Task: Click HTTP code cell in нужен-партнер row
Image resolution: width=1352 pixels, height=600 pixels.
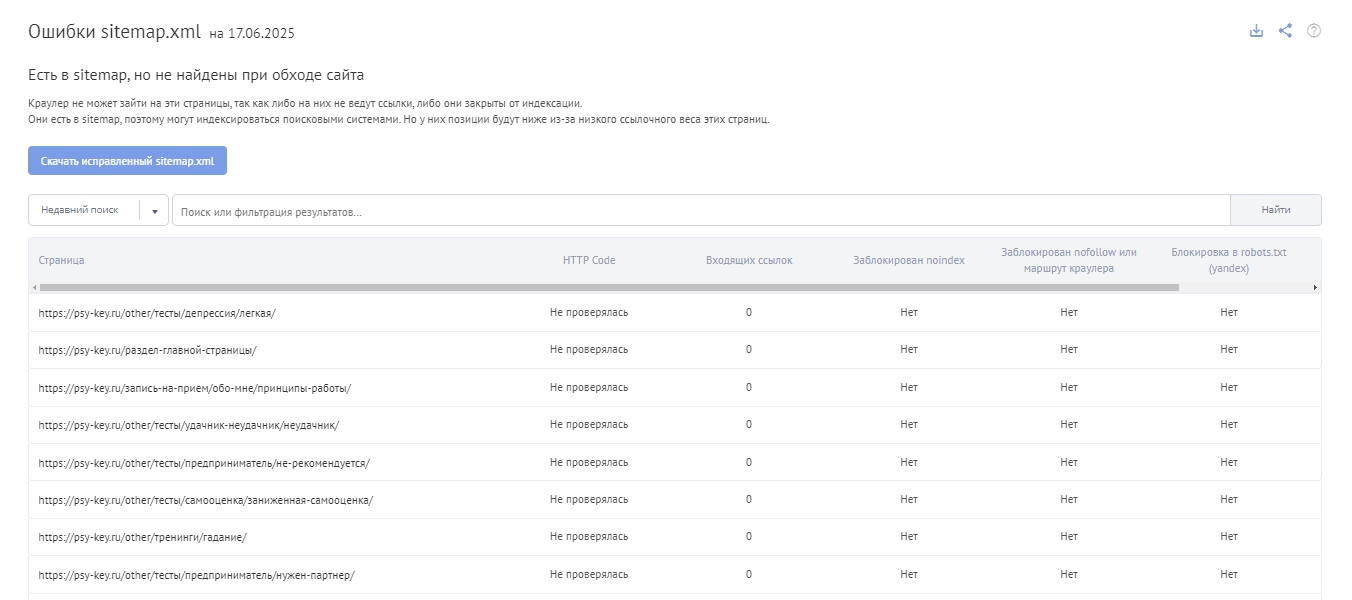Action: [x=589, y=575]
